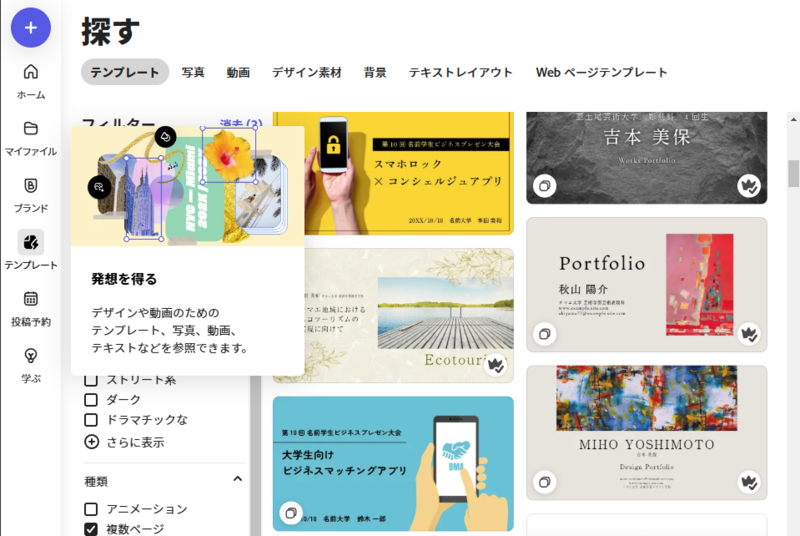The height and width of the screenshot is (536, 800).
Task: Open 投稿予約 calendar icon
Action: (31, 299)
